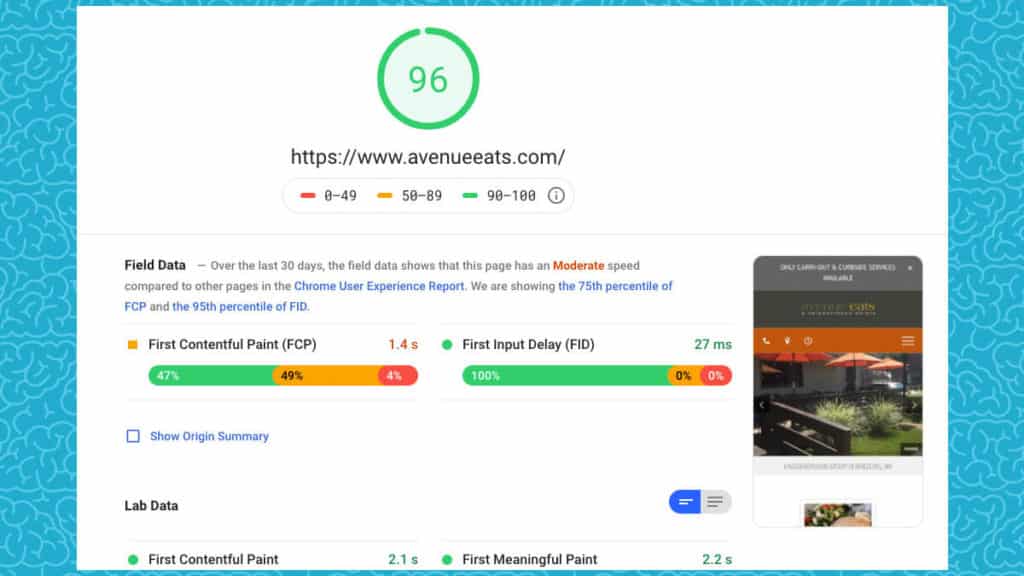The width and height of the screenshot is (1024, 576).
Task: Tap the location pin icon in preview
Action: tap(787, 341)
